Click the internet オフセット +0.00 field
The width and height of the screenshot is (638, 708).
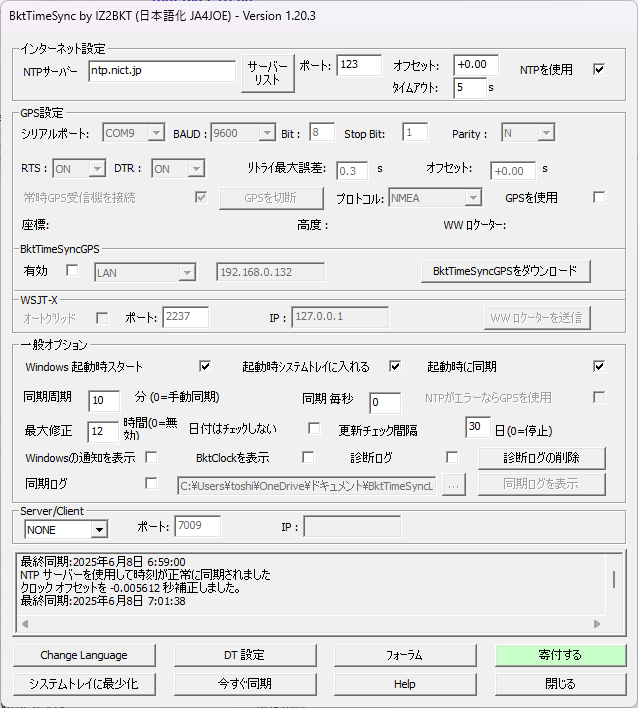(476, 65)
